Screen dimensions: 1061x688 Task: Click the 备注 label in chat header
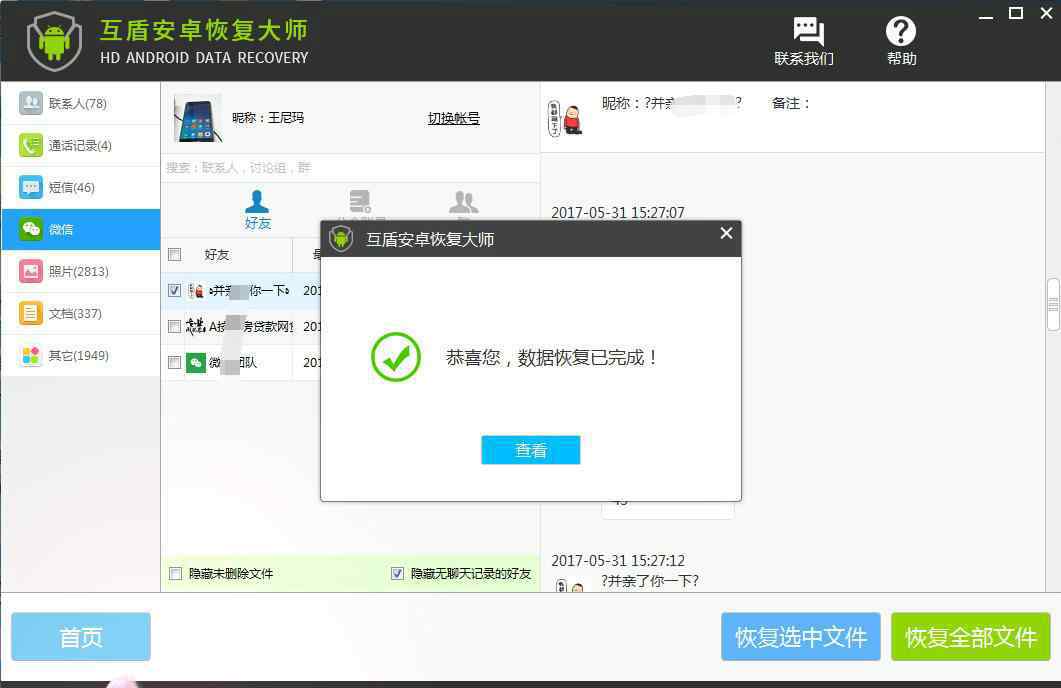[x=790, y=103]
